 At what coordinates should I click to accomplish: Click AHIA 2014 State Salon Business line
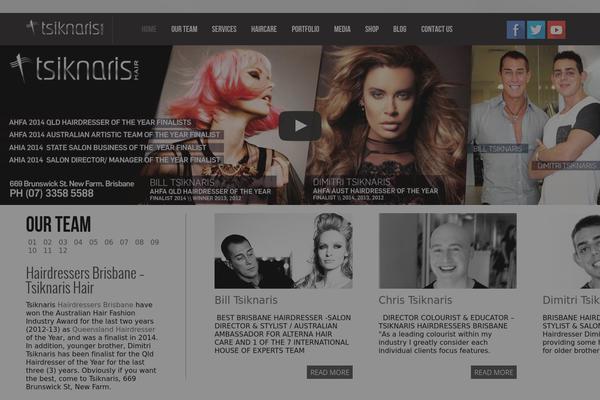coord(108,147)
